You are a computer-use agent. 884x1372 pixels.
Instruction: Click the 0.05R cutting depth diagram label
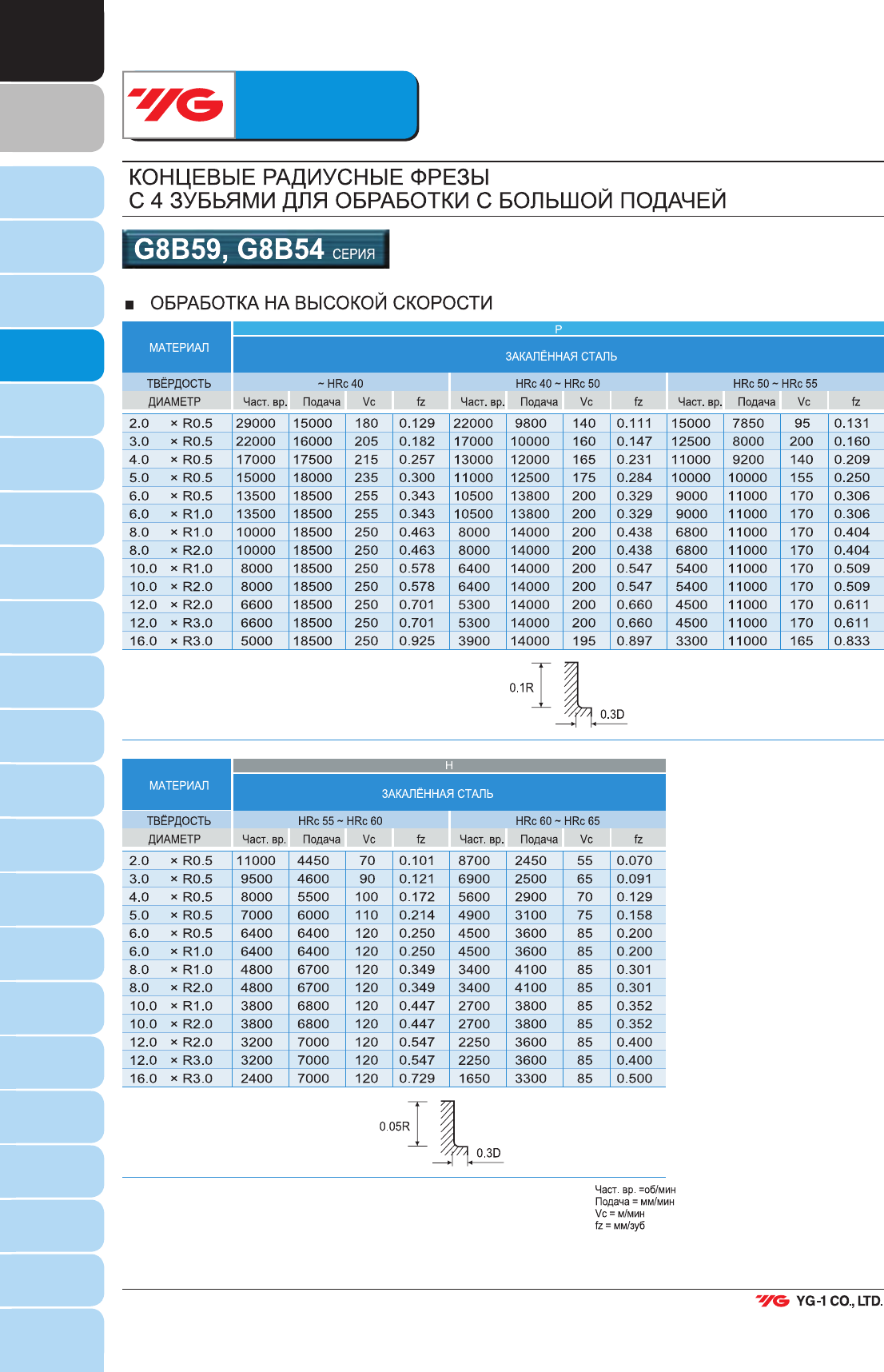pyautogui.click(x=394, y=1127)
